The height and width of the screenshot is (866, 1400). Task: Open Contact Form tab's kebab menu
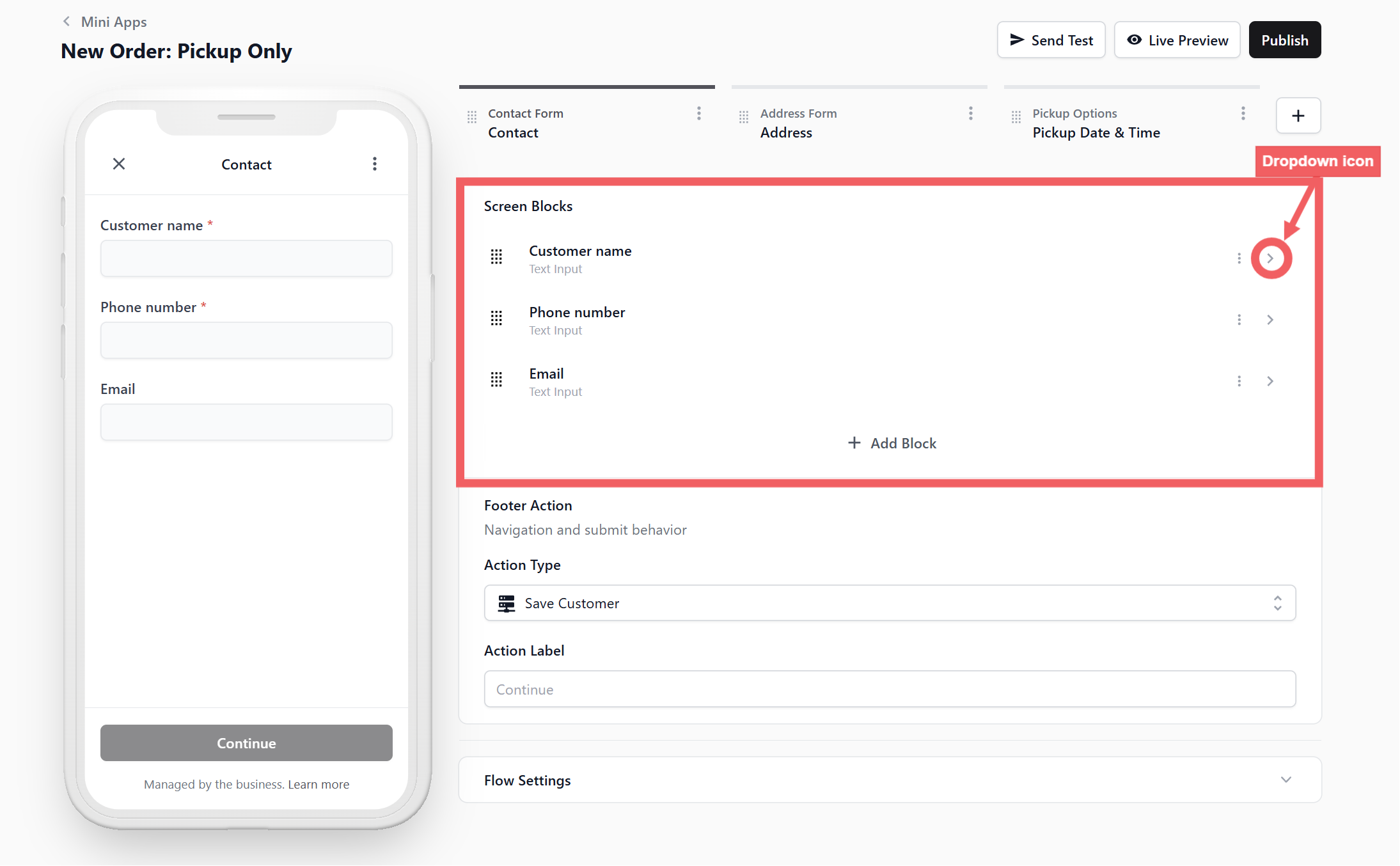click(698, 114)
